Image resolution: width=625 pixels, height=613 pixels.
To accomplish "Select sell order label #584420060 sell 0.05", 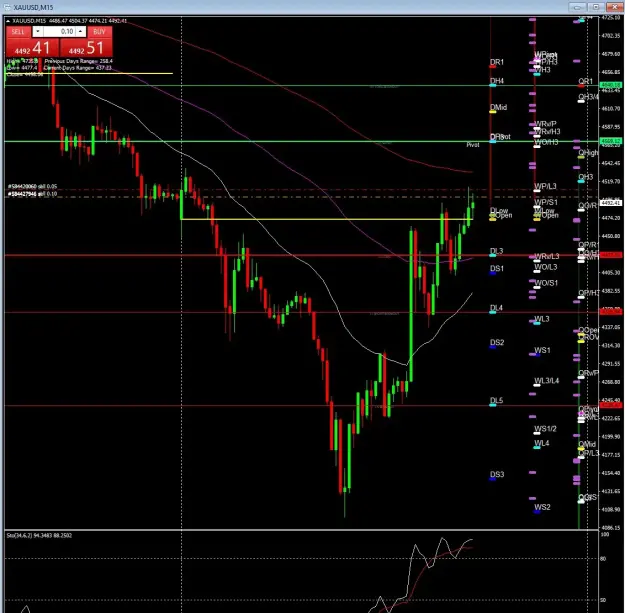I will pyautogui.click(x=32, y=186).
